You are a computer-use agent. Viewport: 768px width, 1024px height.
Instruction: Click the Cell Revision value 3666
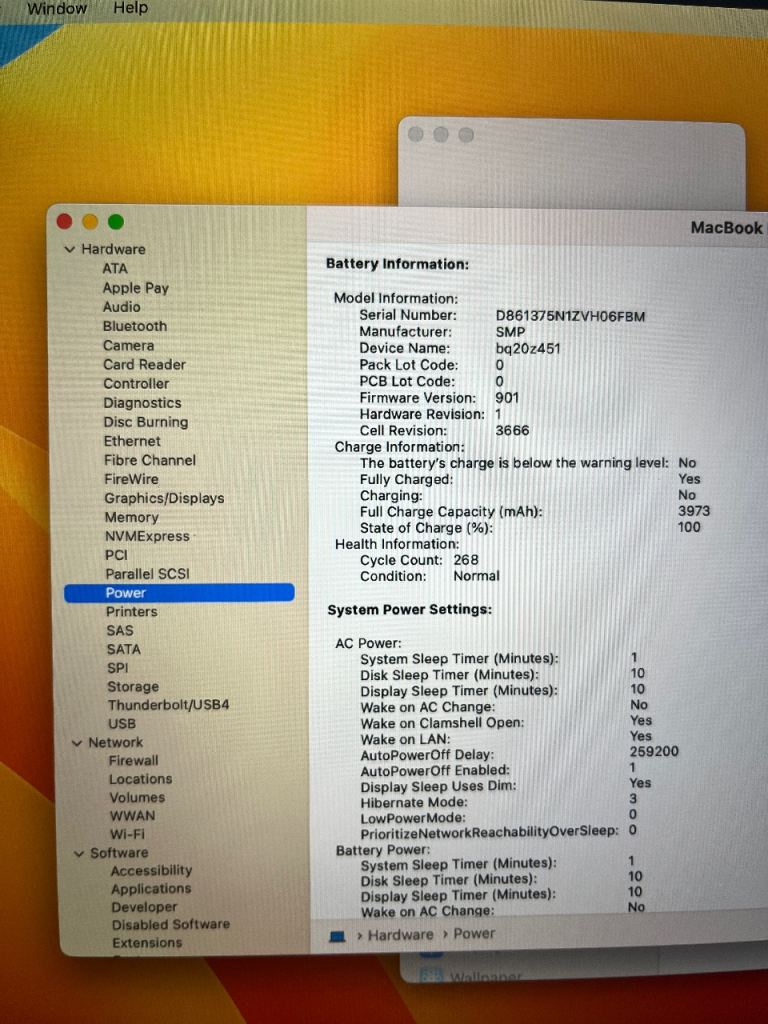512,431
